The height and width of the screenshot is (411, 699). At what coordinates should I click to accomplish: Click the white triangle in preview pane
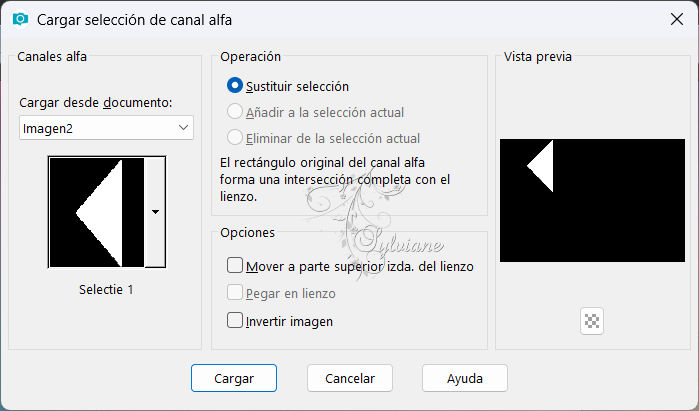click(x=544, y=166)
